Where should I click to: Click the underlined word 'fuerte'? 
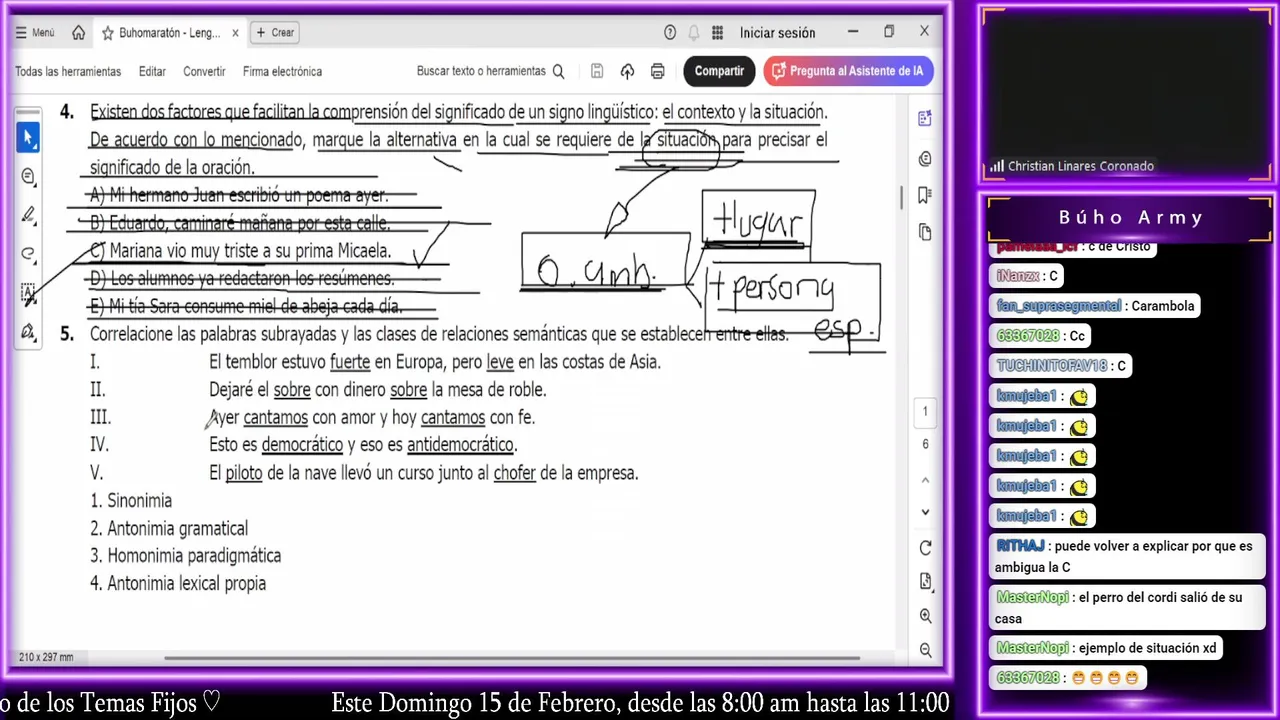click(x=350, y=362)
